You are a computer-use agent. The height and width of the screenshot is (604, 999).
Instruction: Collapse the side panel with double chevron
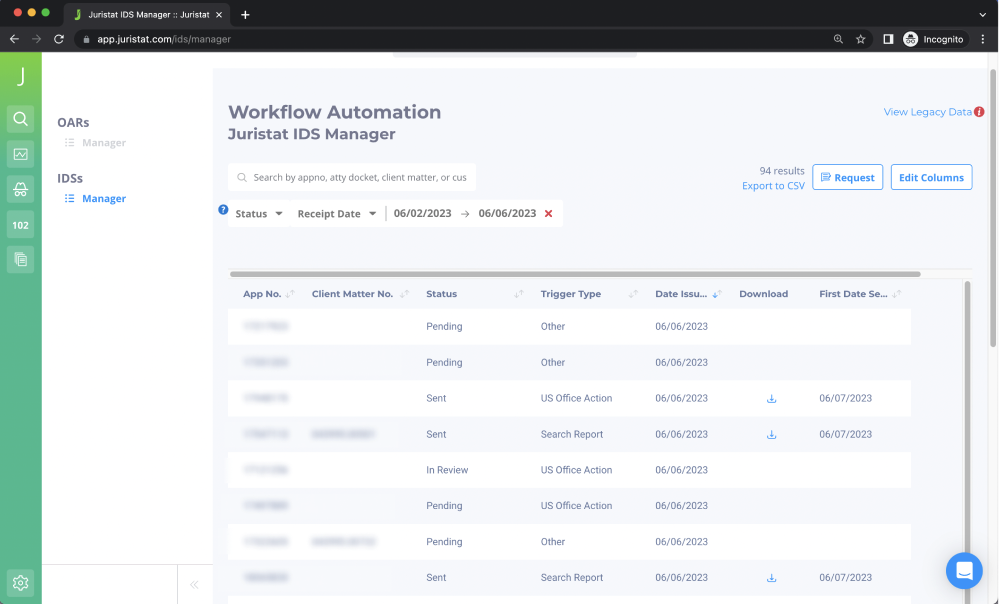(194, 584)
